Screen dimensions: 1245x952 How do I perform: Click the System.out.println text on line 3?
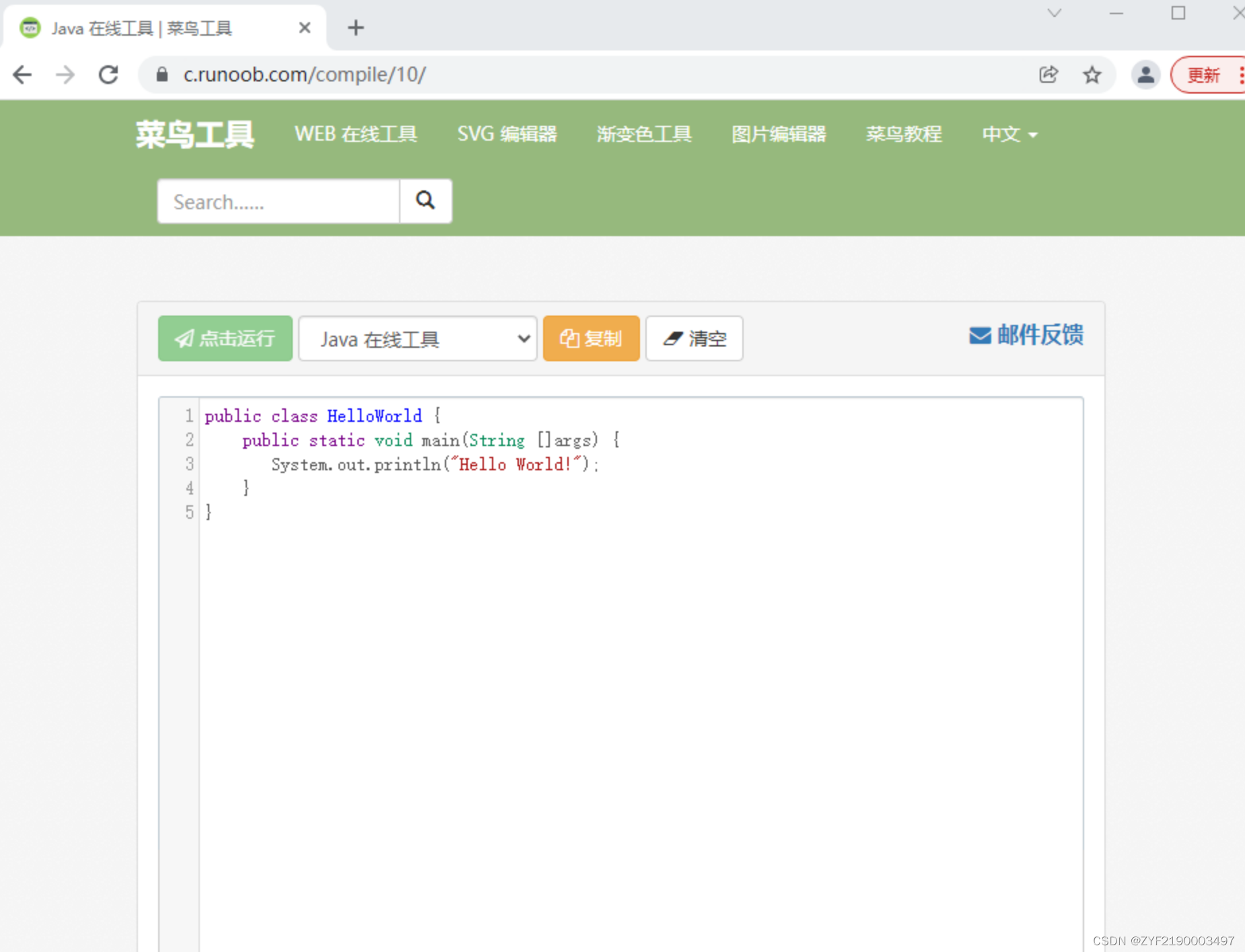[x=356, y=464]
